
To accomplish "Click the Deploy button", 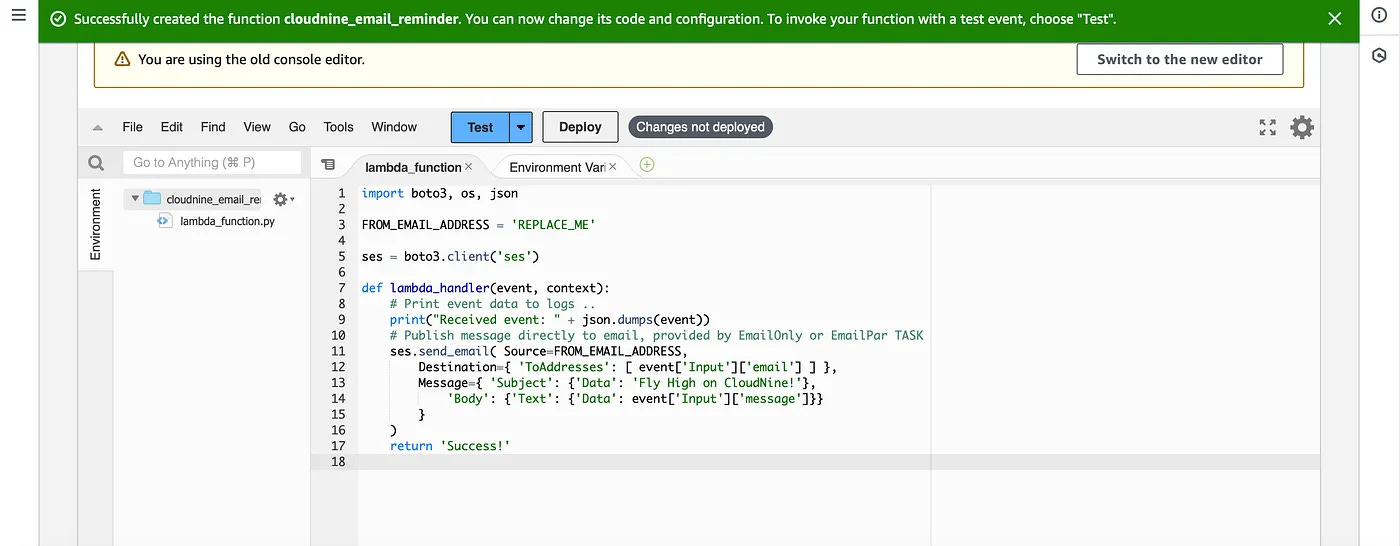I will [x=580, y=127].
